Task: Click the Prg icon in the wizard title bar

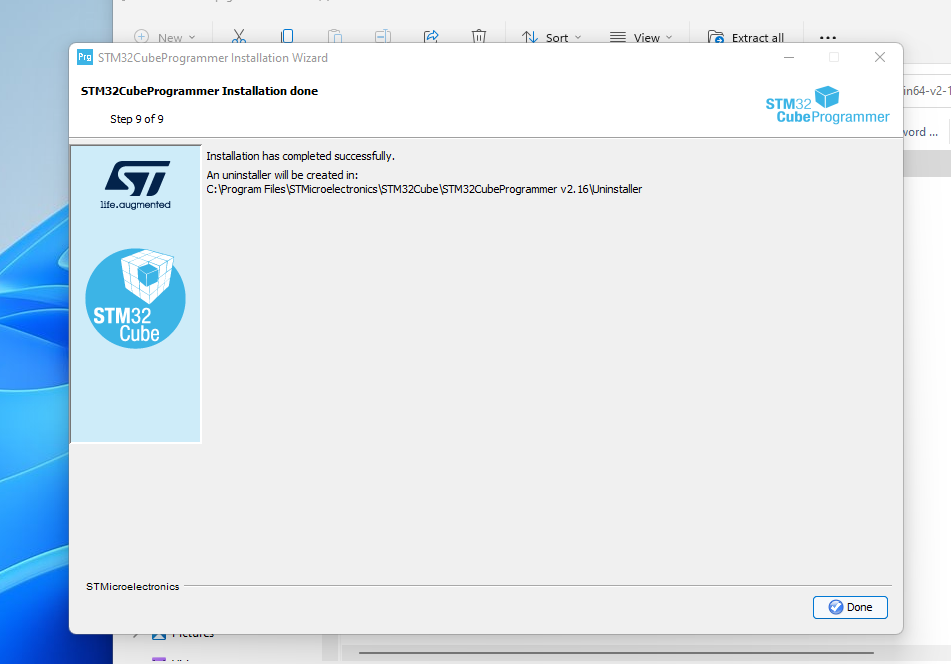Action: [x=85, y=57]
